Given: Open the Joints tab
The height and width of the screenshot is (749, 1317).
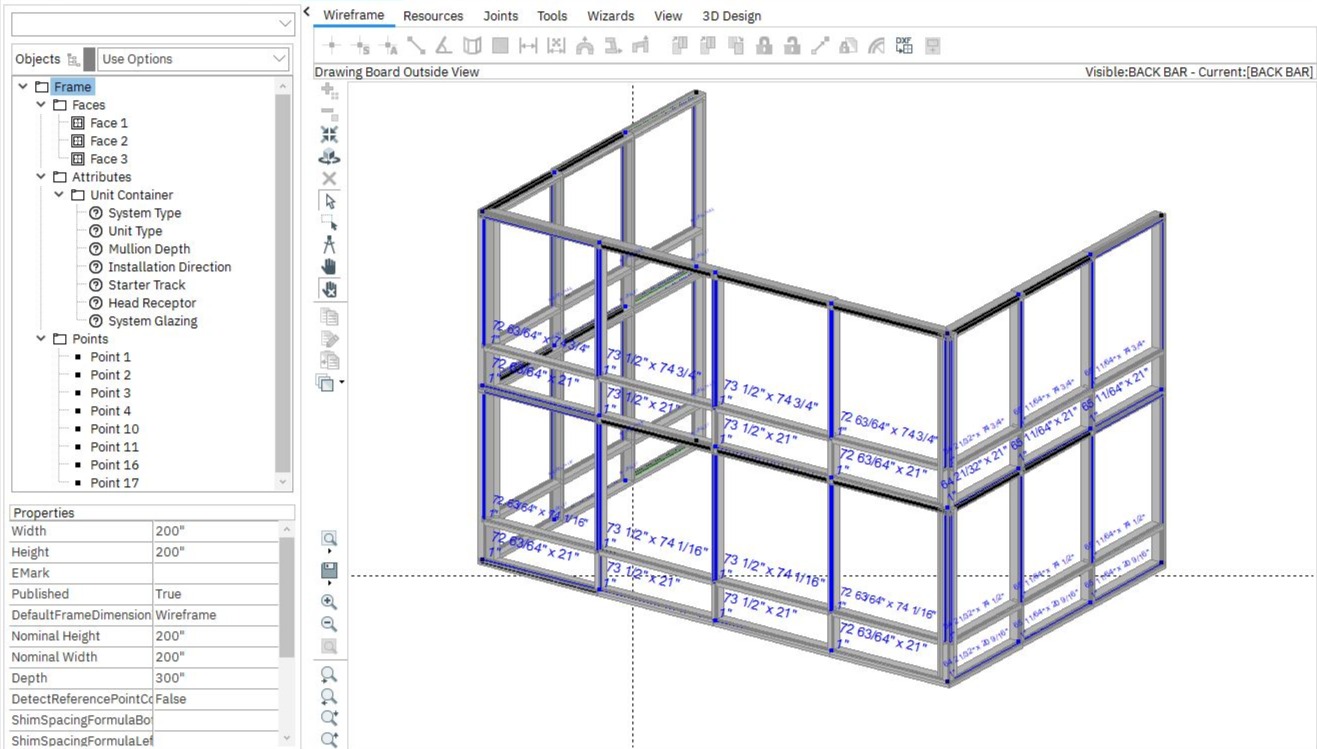Looking at the screenshot, I should pyautogui.click(x=500, y=16).
